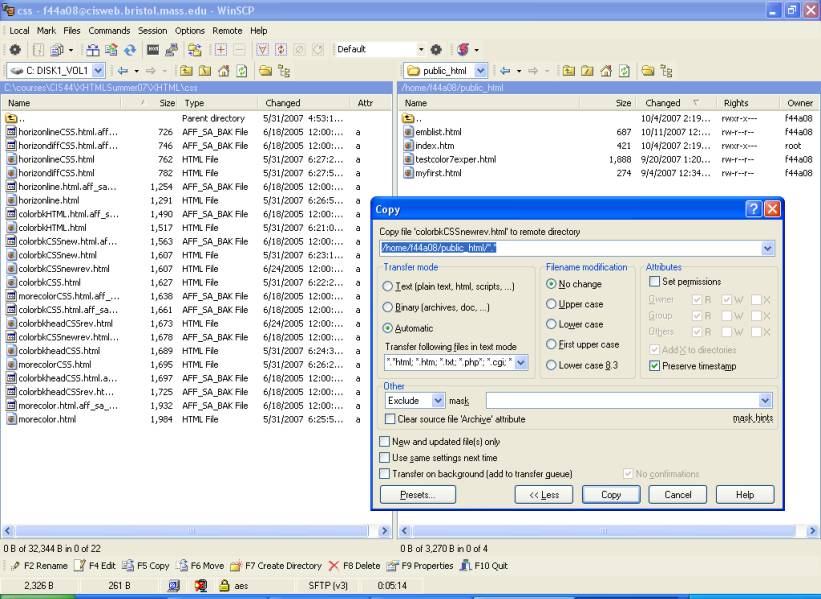Open the Local menu
821x599 pixels.
coord(19,31)
